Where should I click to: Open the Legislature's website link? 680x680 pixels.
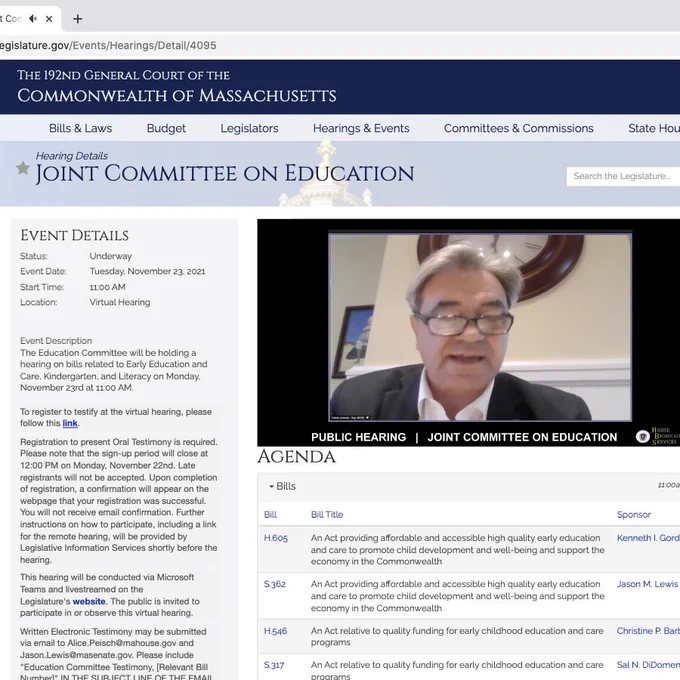click(89, 602)
